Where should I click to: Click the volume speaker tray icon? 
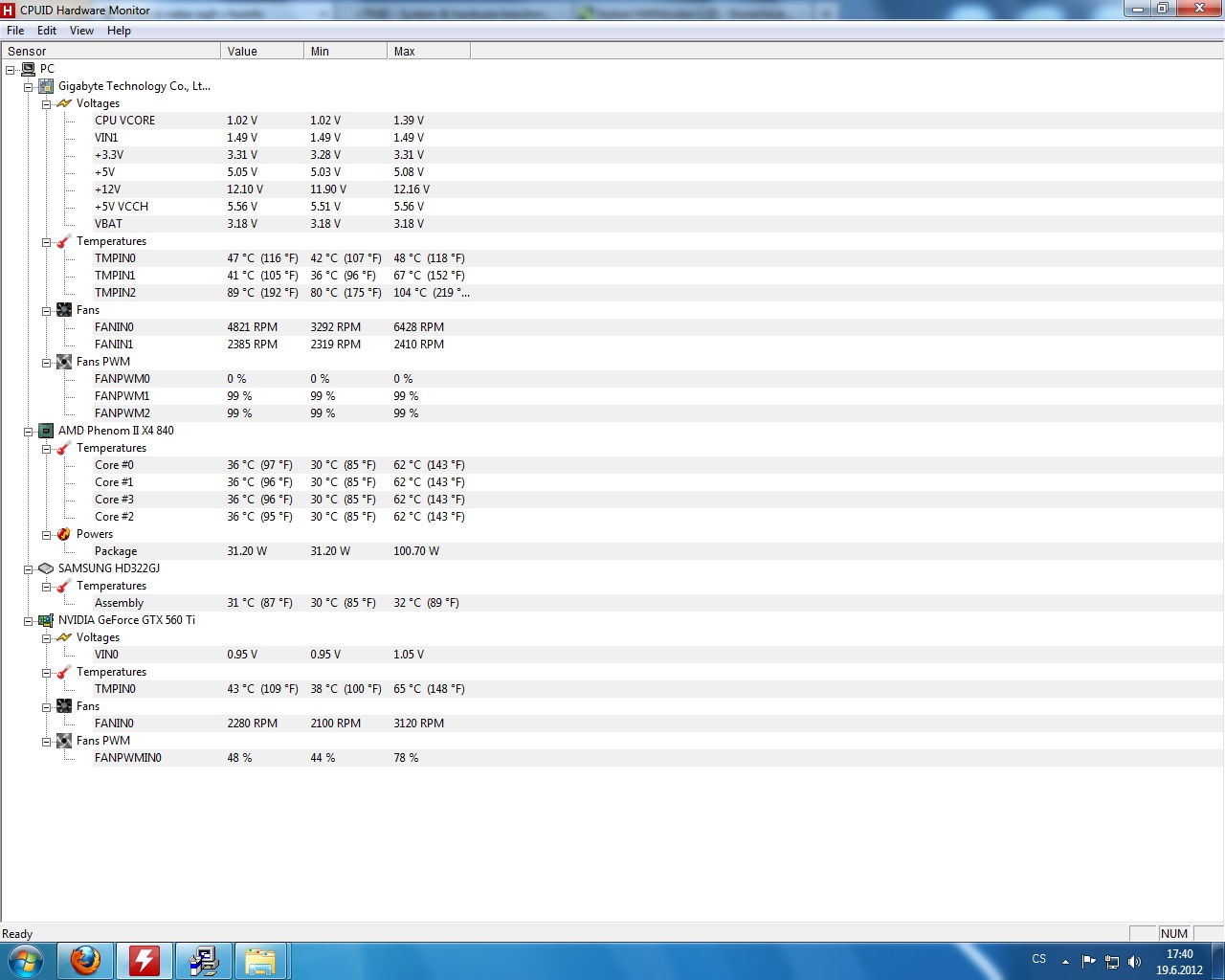click(1135, 962)
